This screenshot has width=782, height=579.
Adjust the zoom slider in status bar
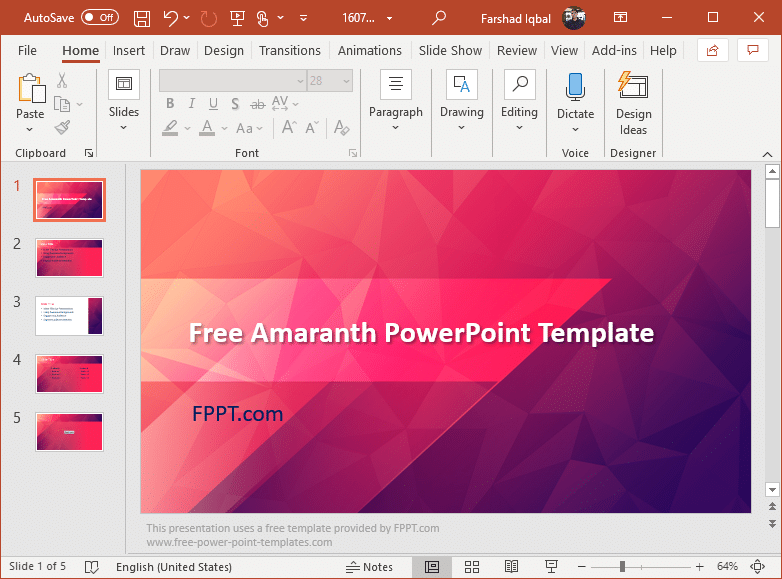622,567
